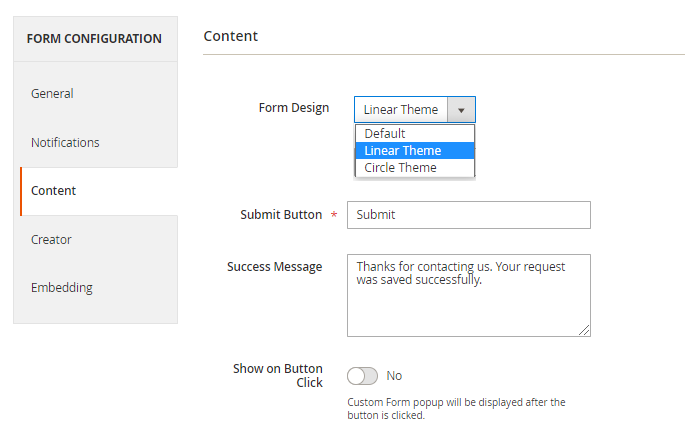Viewport: 685px width, 448px height.
Task: Click the Success Message textarea resize handle
Action: click(585, 331)
